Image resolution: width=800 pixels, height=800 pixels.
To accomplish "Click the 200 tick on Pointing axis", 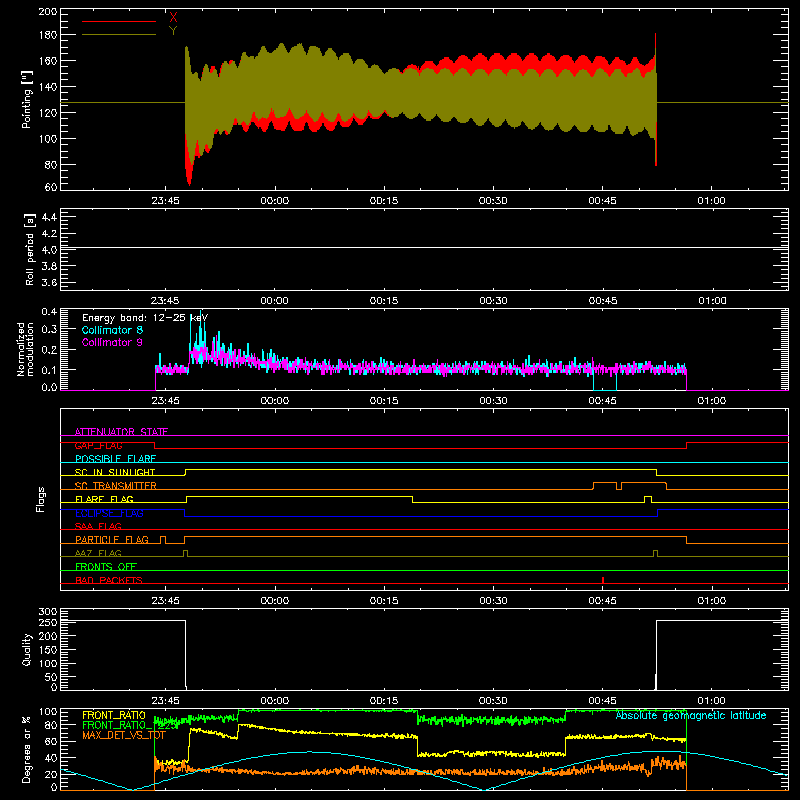I will [x=47, y=11].
